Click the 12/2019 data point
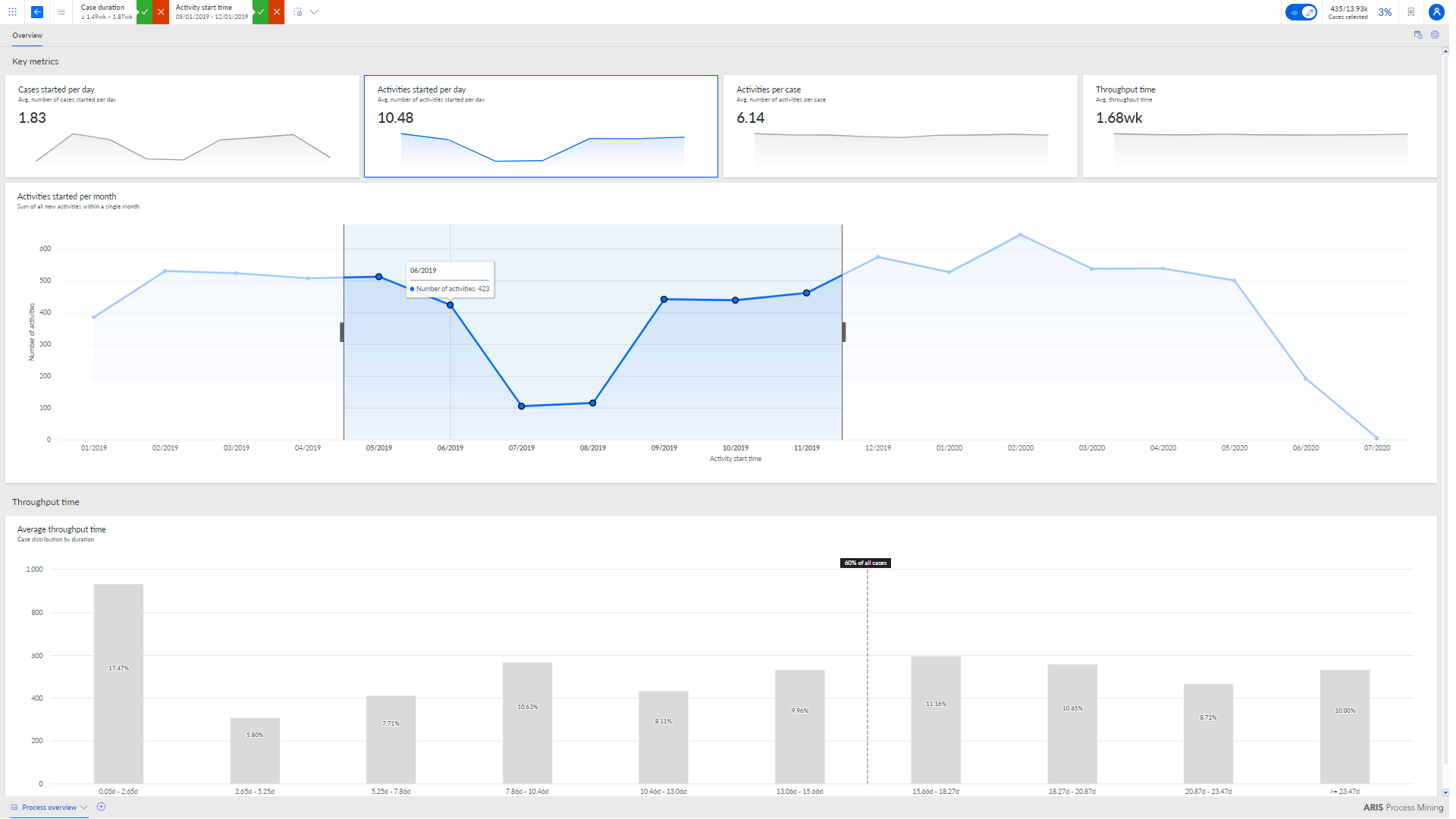The image size is (1456, 819). point(878,257)
